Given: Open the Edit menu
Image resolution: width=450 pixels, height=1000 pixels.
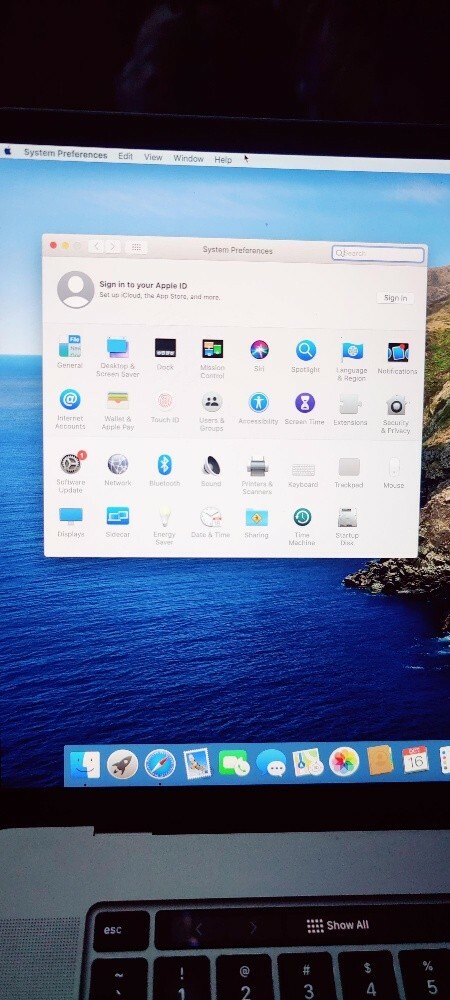Looking at the screenshot, I should click(x=126, y=156).
